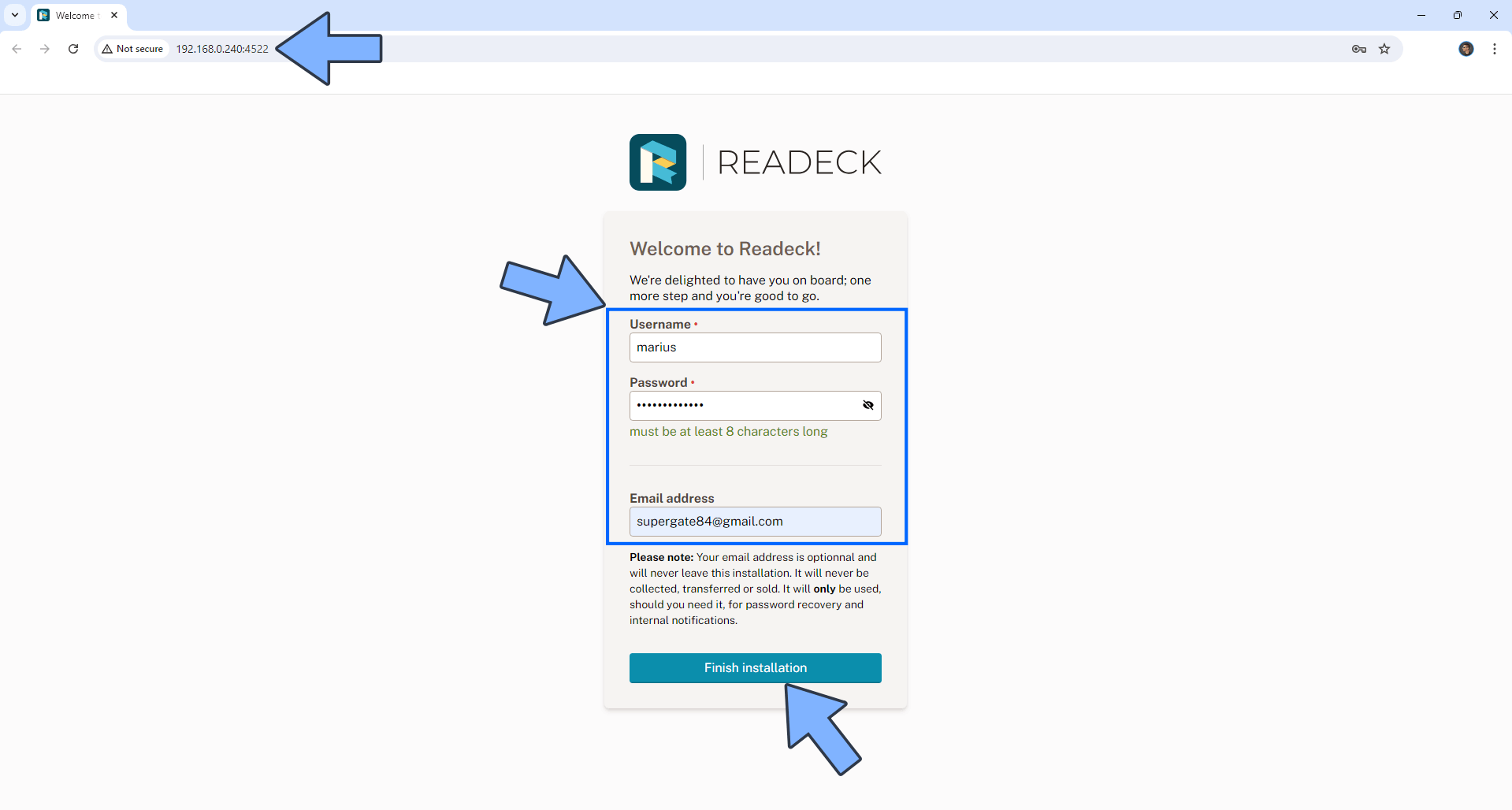The width and height of the screenshot is (1512, 810).
Task: Open the Chrome three-dot menu
Action: pyautogui.click(x=1495, y=49)
